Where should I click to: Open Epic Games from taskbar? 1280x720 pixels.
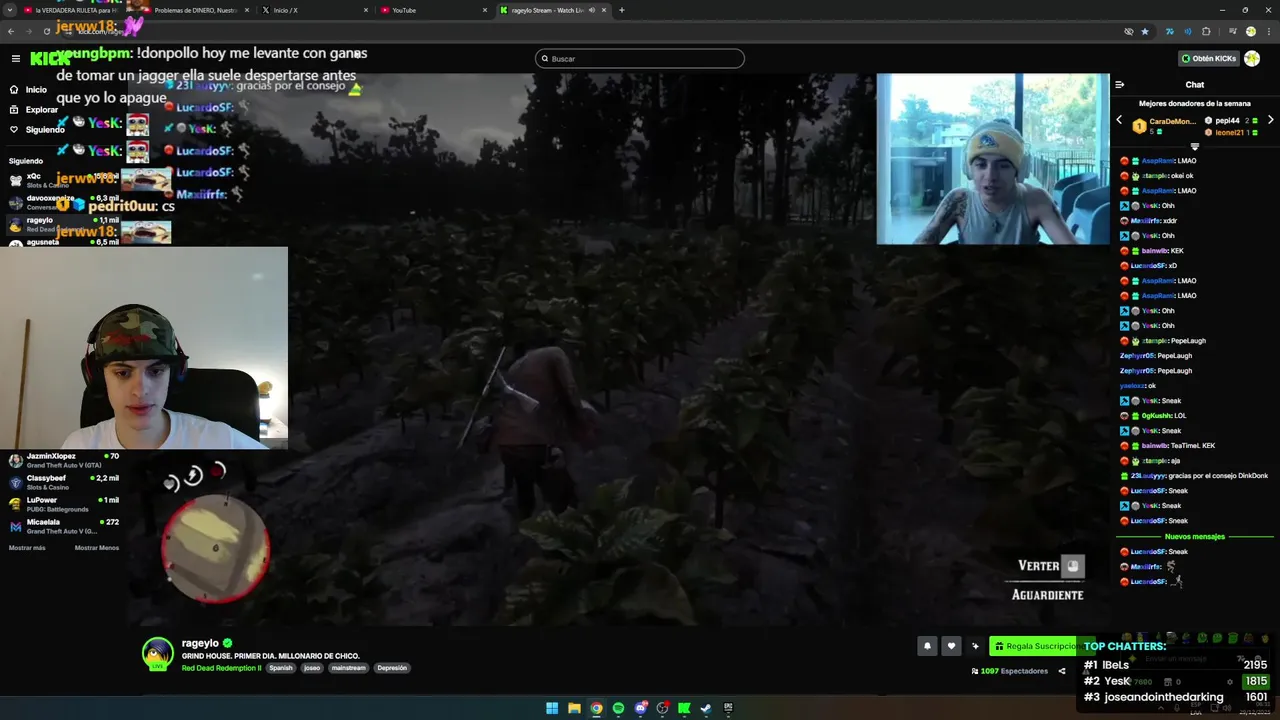(x=728, y=708)
